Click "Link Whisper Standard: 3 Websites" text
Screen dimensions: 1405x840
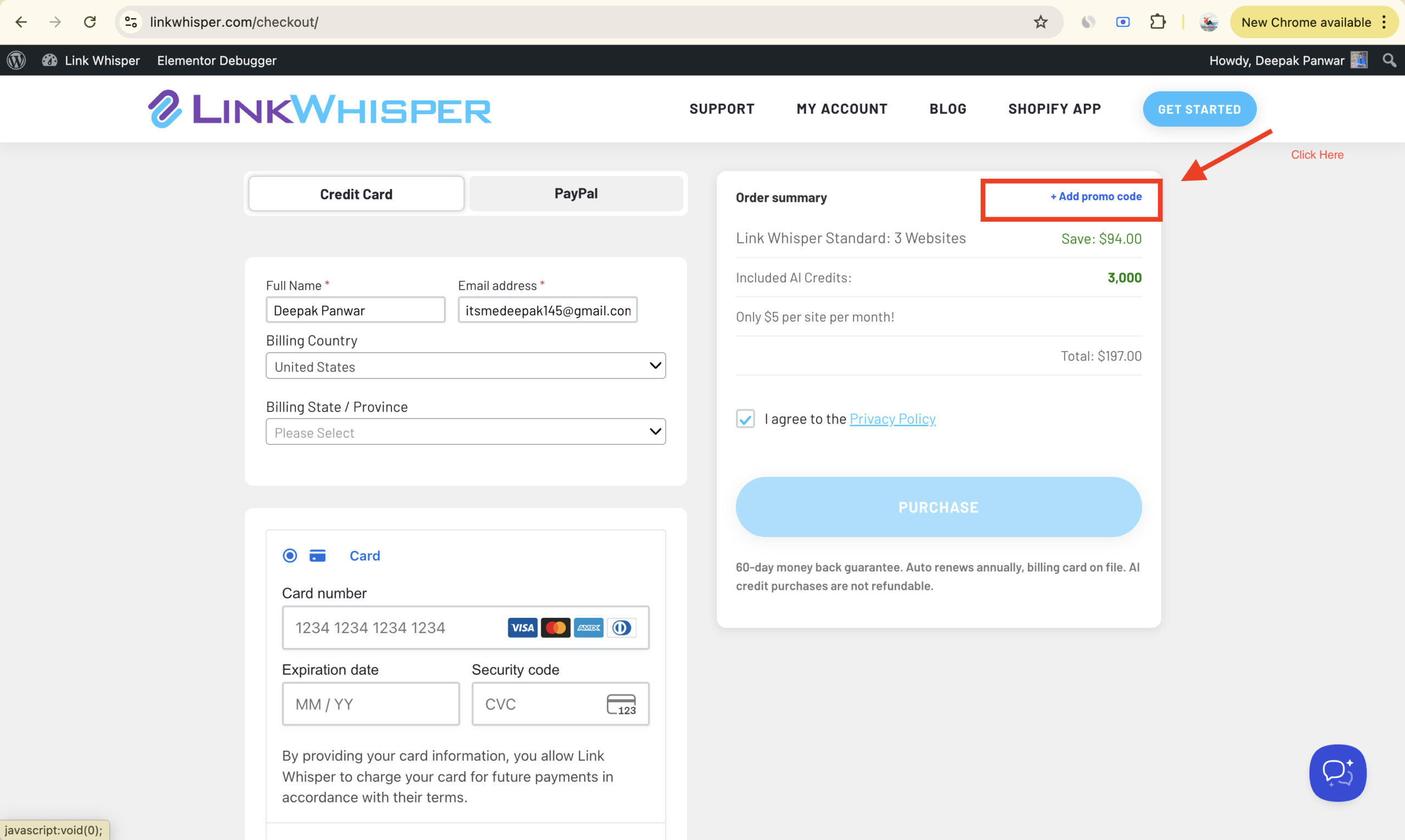click(x=851, y=238)
